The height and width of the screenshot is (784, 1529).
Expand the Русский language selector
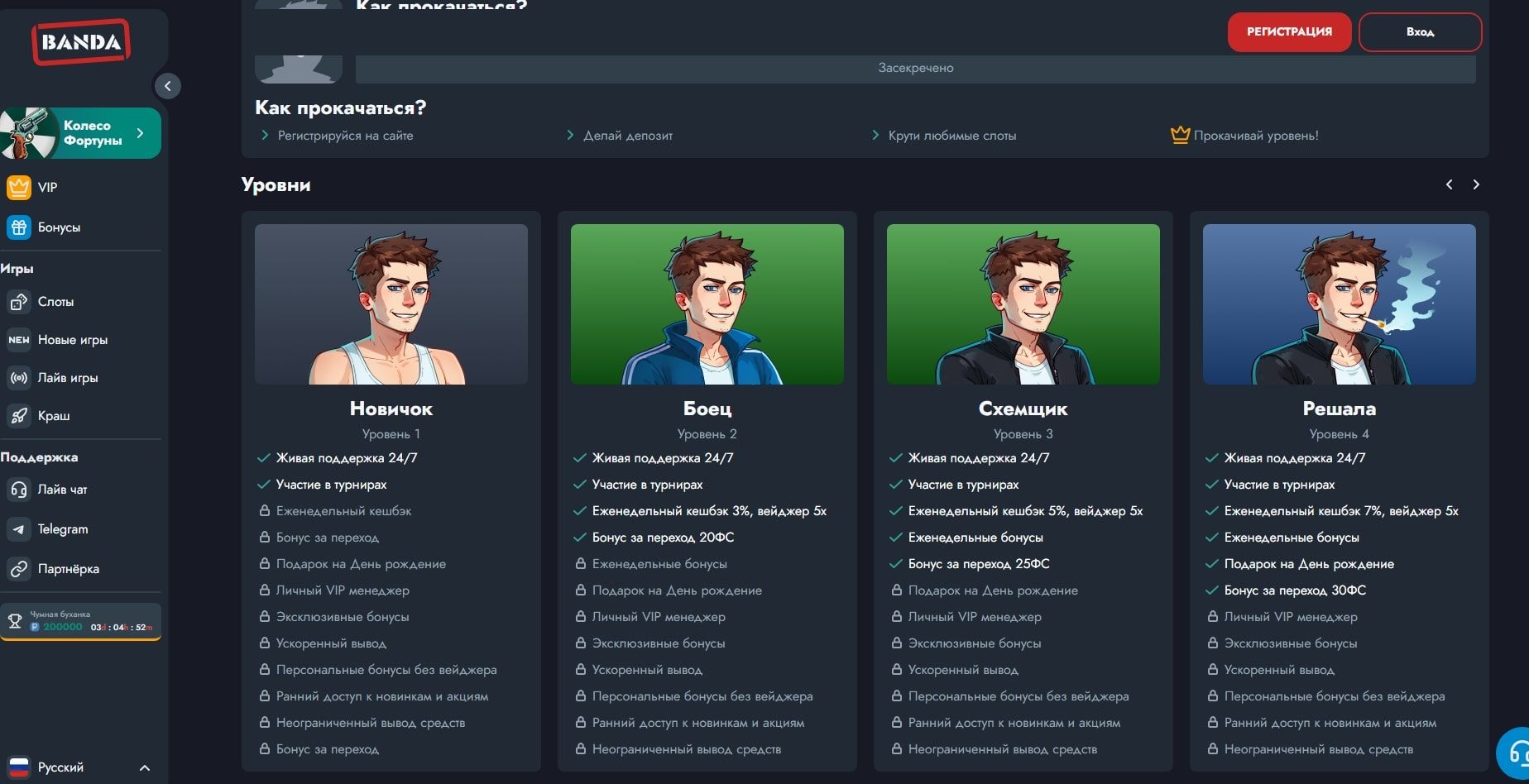click(144, 767)
